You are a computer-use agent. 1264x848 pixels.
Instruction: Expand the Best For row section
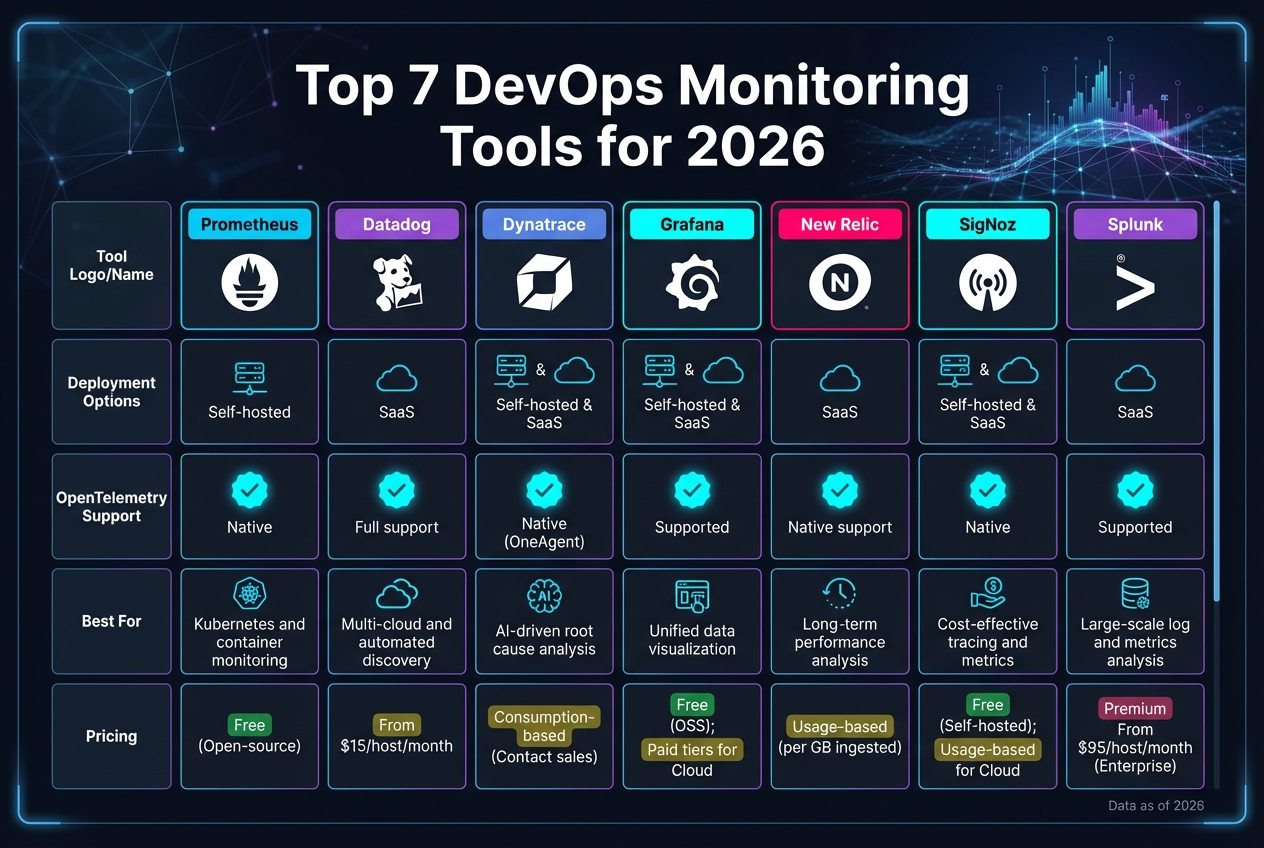click(x=111, y=621)
